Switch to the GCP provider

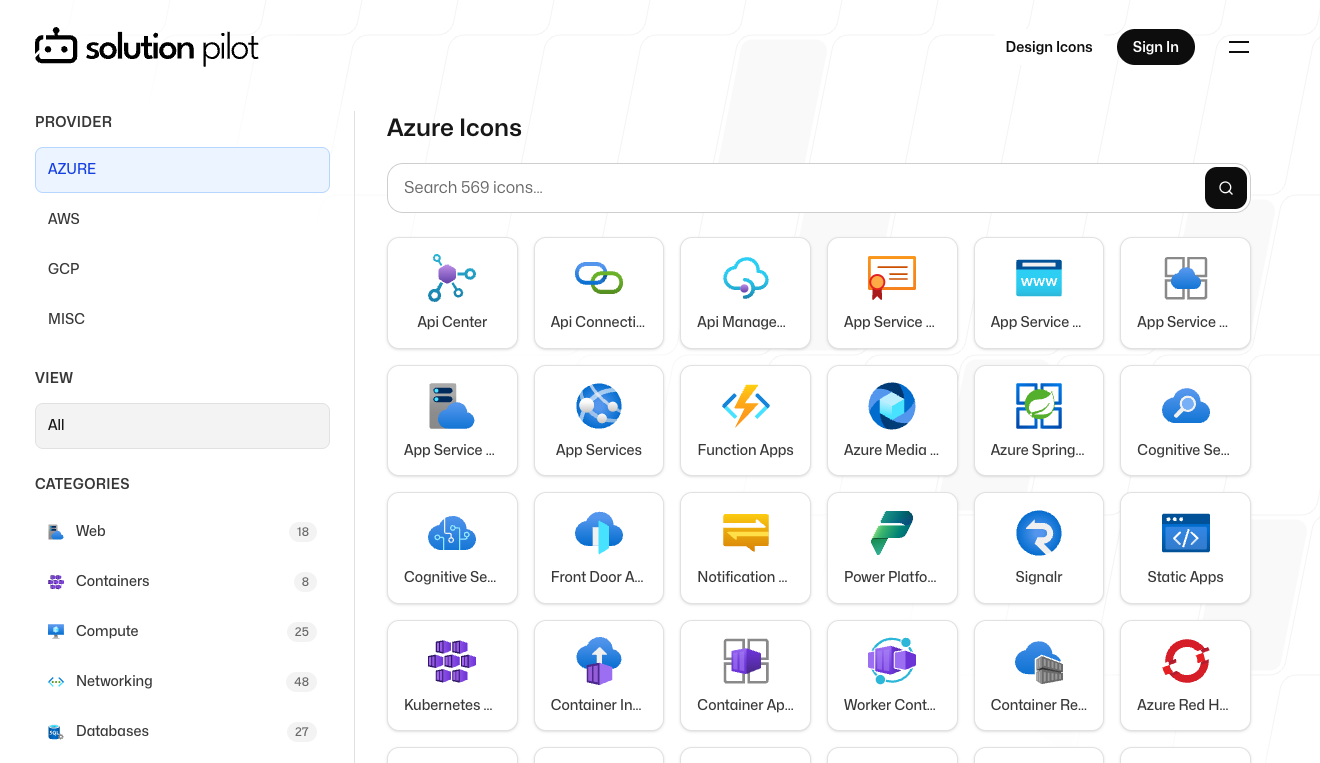[x=182, y=269]
